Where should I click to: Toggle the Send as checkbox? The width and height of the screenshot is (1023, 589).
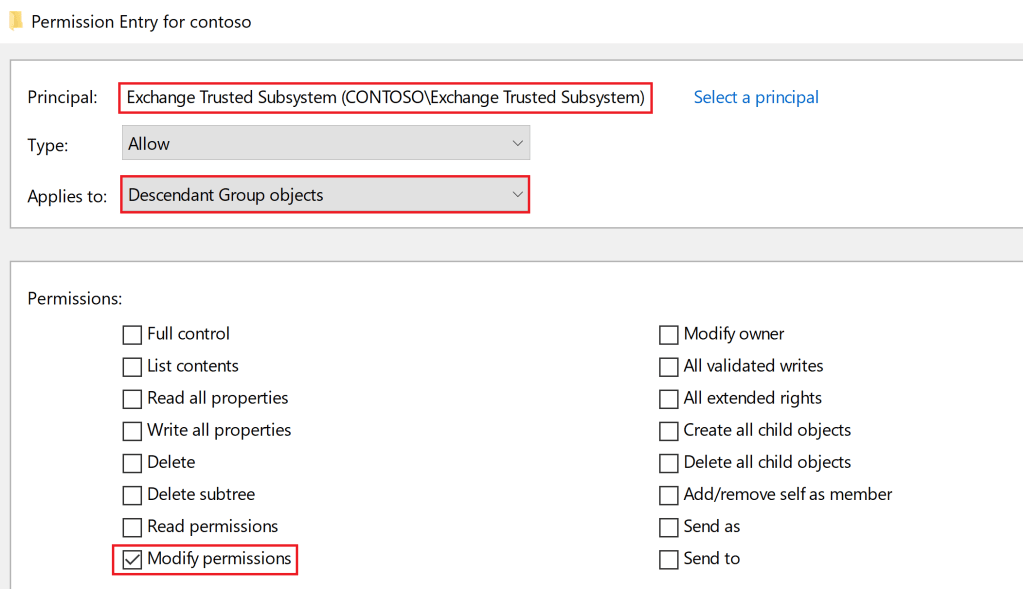pyautogui.click(x=669, y=527)
